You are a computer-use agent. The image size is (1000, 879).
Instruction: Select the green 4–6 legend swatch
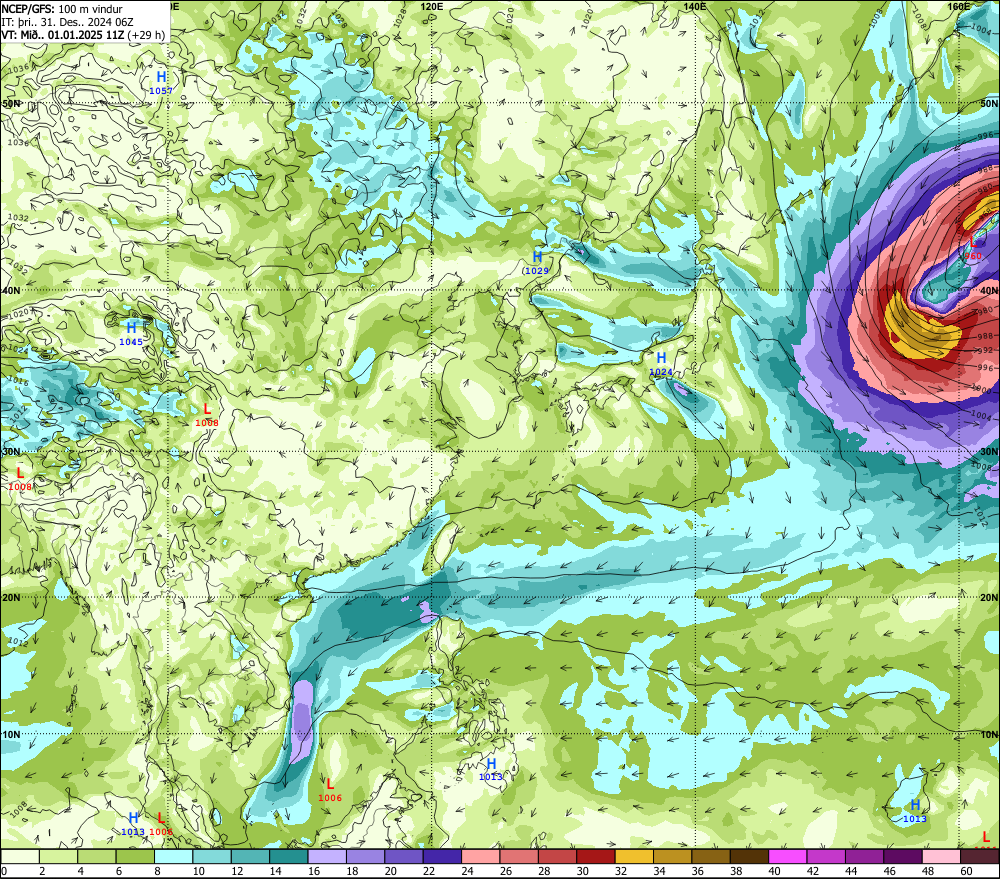pos(96,856)
